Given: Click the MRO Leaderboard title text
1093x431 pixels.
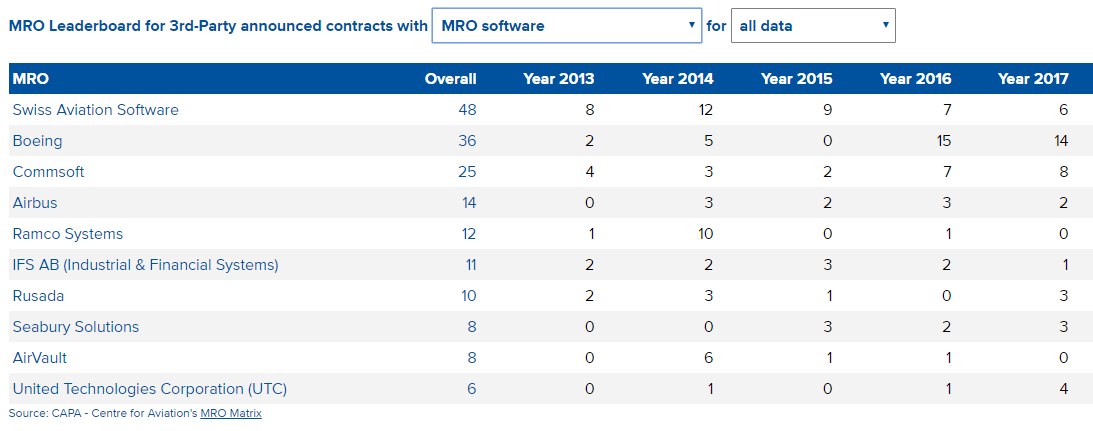Looking at the screenshot, I should (218, 26).
